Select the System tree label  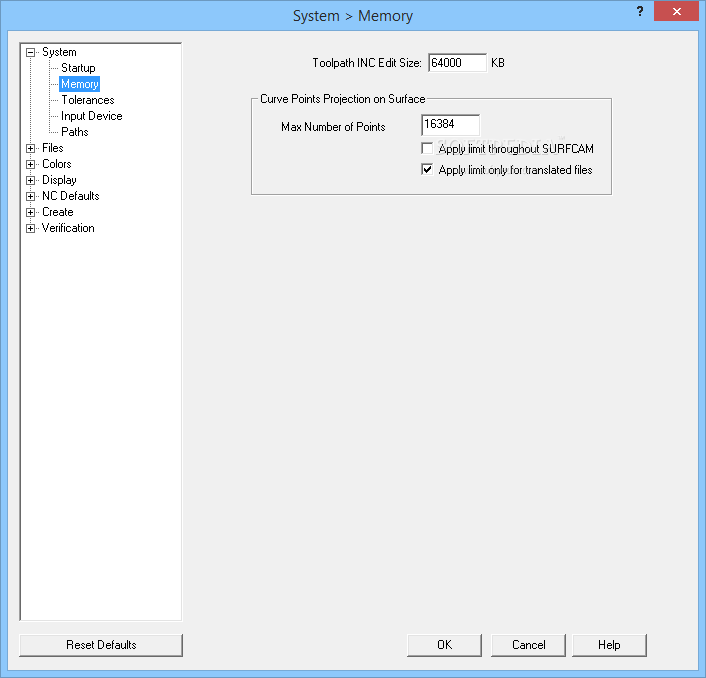(59, 52)
